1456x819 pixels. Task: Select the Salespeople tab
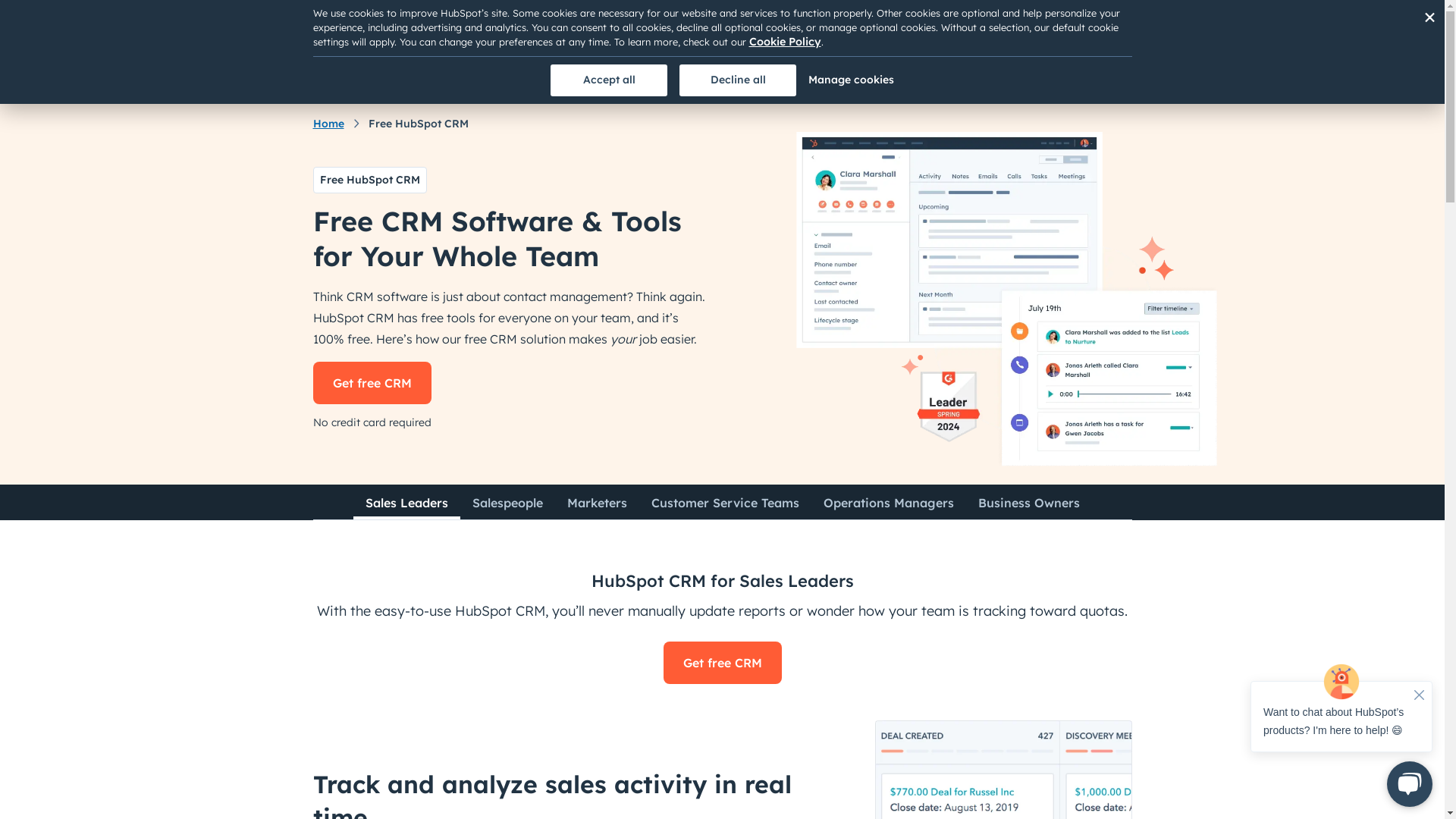coord(507,503)
